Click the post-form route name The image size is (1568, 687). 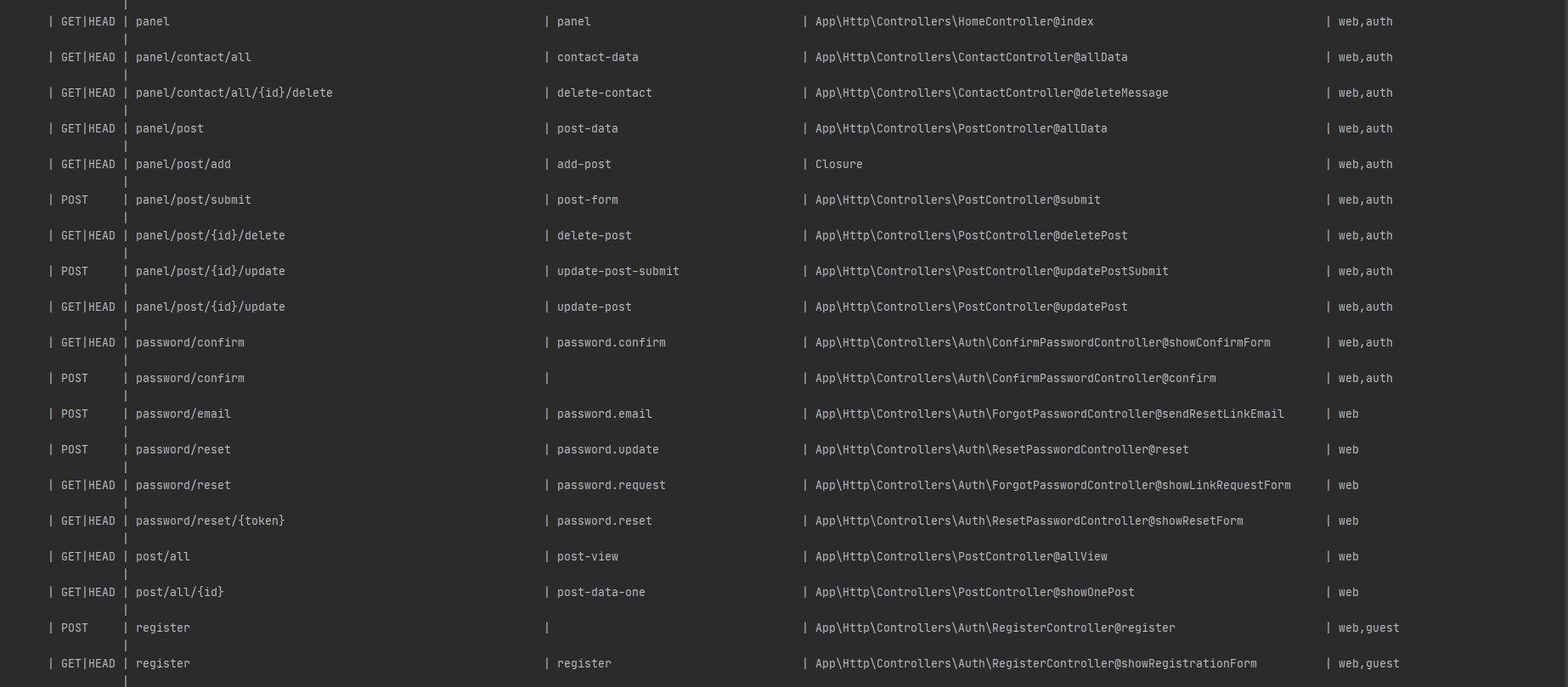(x=587, y=200)
